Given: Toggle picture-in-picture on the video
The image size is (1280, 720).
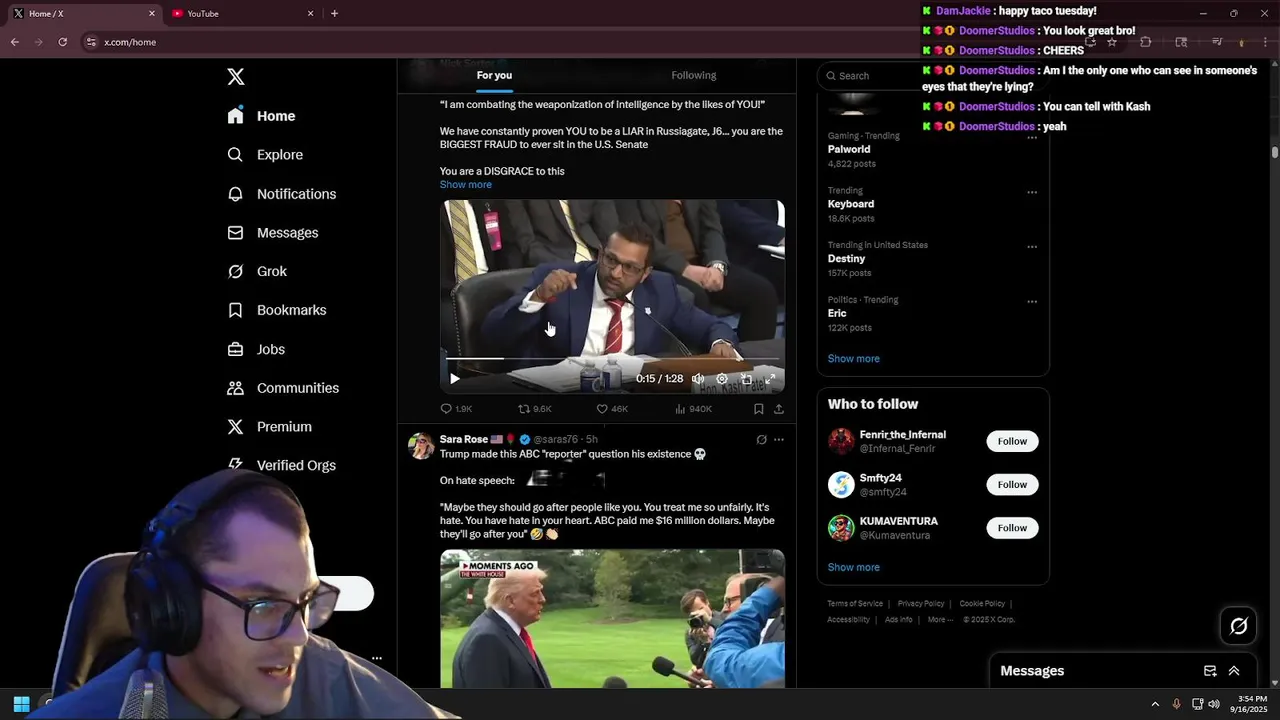Looking at the screenshot, I should tap(746, 379).
